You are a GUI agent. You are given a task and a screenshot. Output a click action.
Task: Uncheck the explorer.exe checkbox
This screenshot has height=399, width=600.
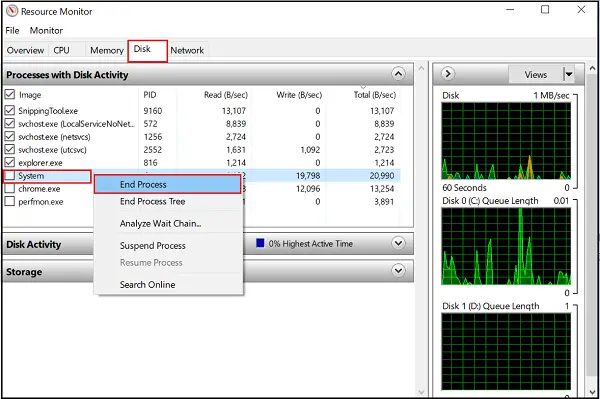[10, 162]
